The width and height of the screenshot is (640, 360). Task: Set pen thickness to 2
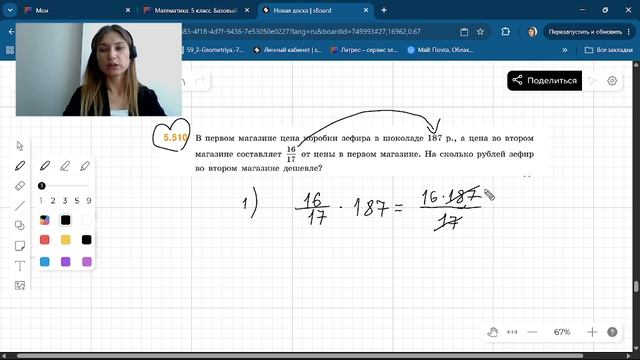pyautogui.click(x=53, y=200)
